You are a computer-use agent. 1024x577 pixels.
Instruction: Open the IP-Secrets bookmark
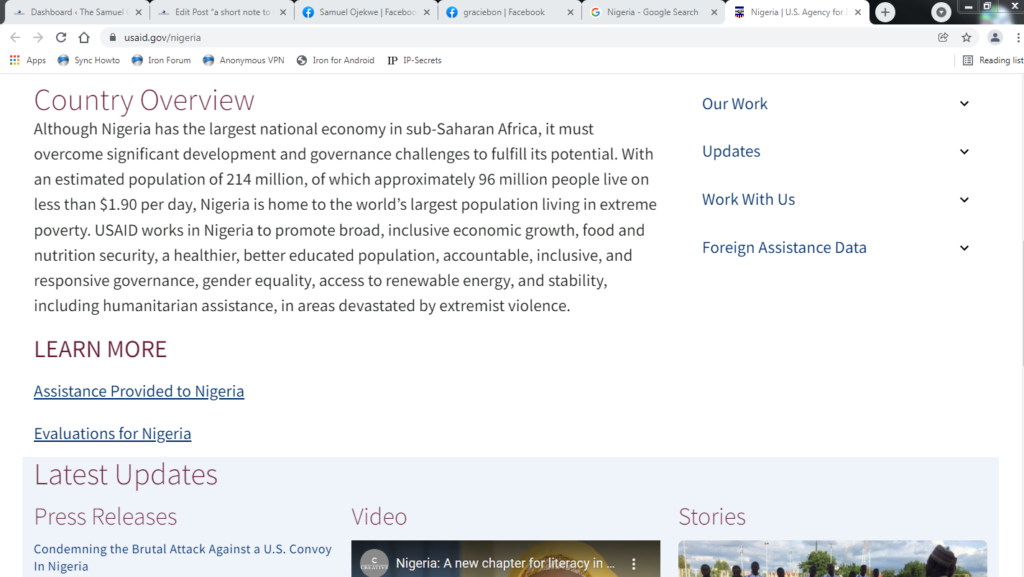(x=415, y=60)
